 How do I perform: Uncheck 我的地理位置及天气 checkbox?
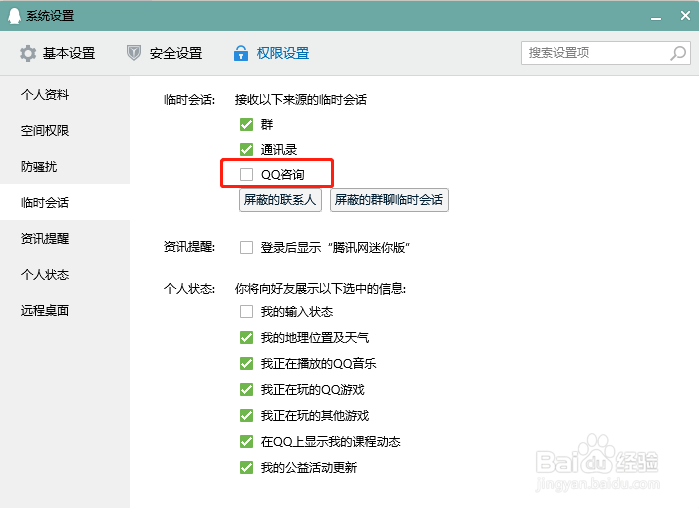[x=247, y=338]
